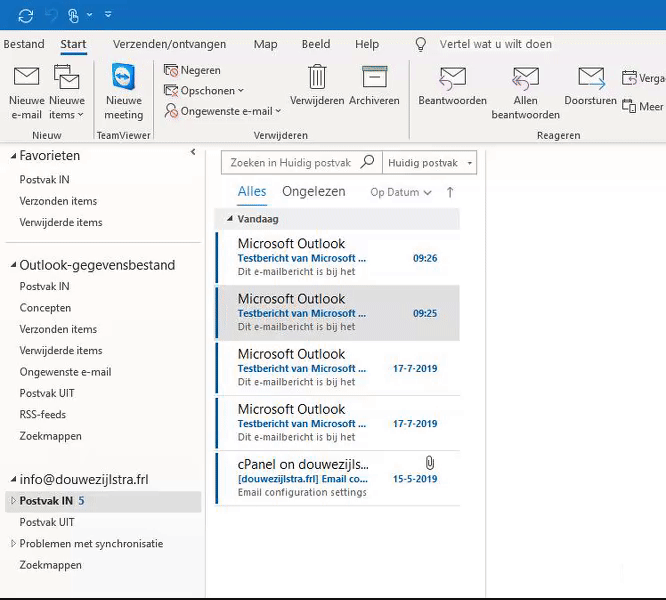Open the Ongewenste e-mail dropdown
The height and width of the screenshot is (600, 666).
coord(223,111)
